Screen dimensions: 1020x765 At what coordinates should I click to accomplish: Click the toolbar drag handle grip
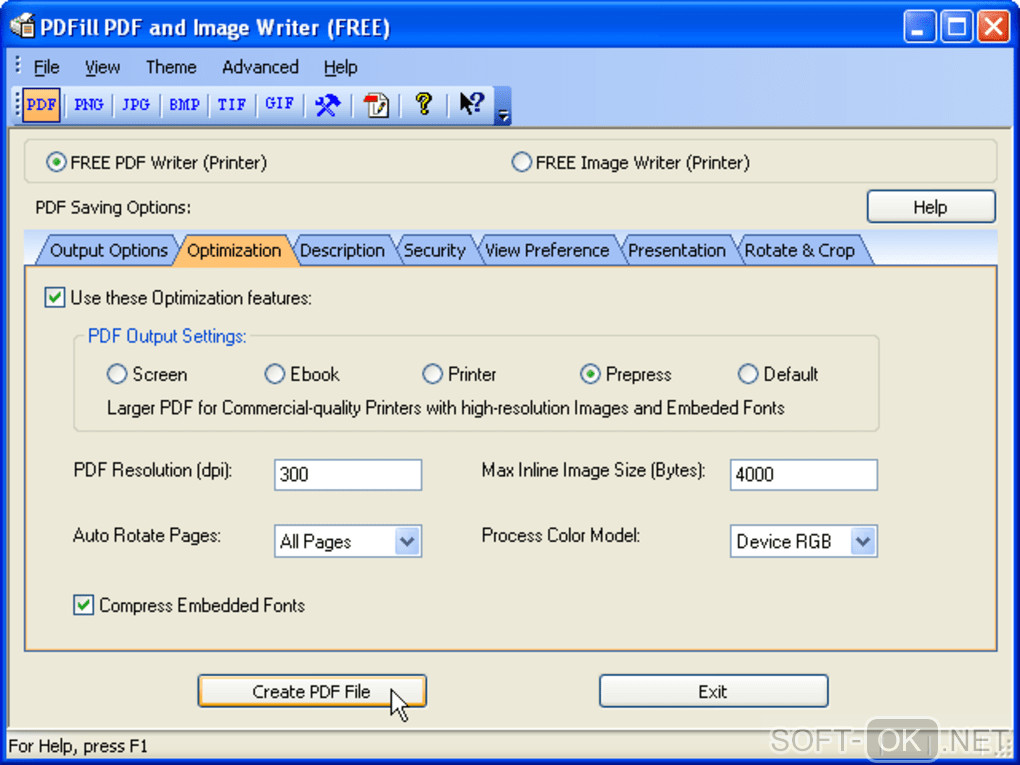point(18,105)
